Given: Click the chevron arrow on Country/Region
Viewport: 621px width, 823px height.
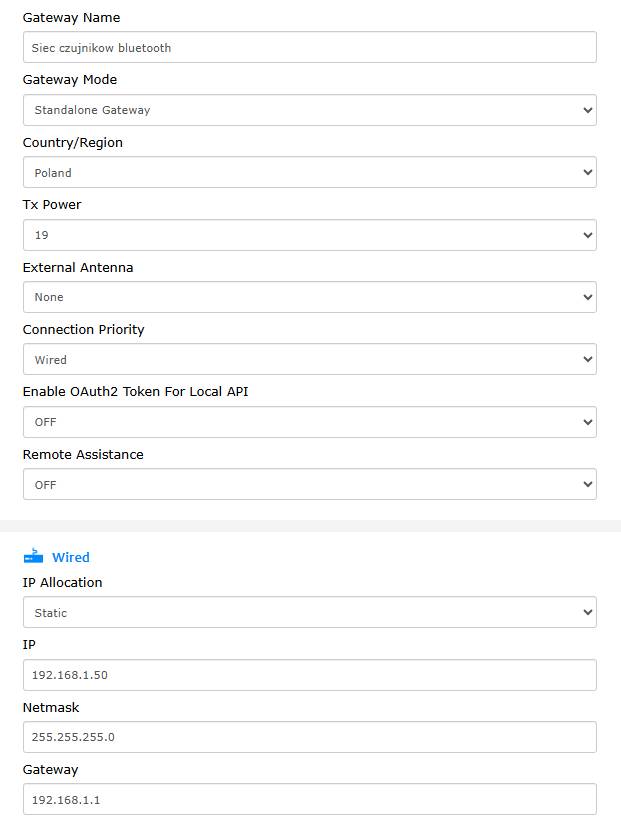Looking at the screenshot, I should 588,172.
